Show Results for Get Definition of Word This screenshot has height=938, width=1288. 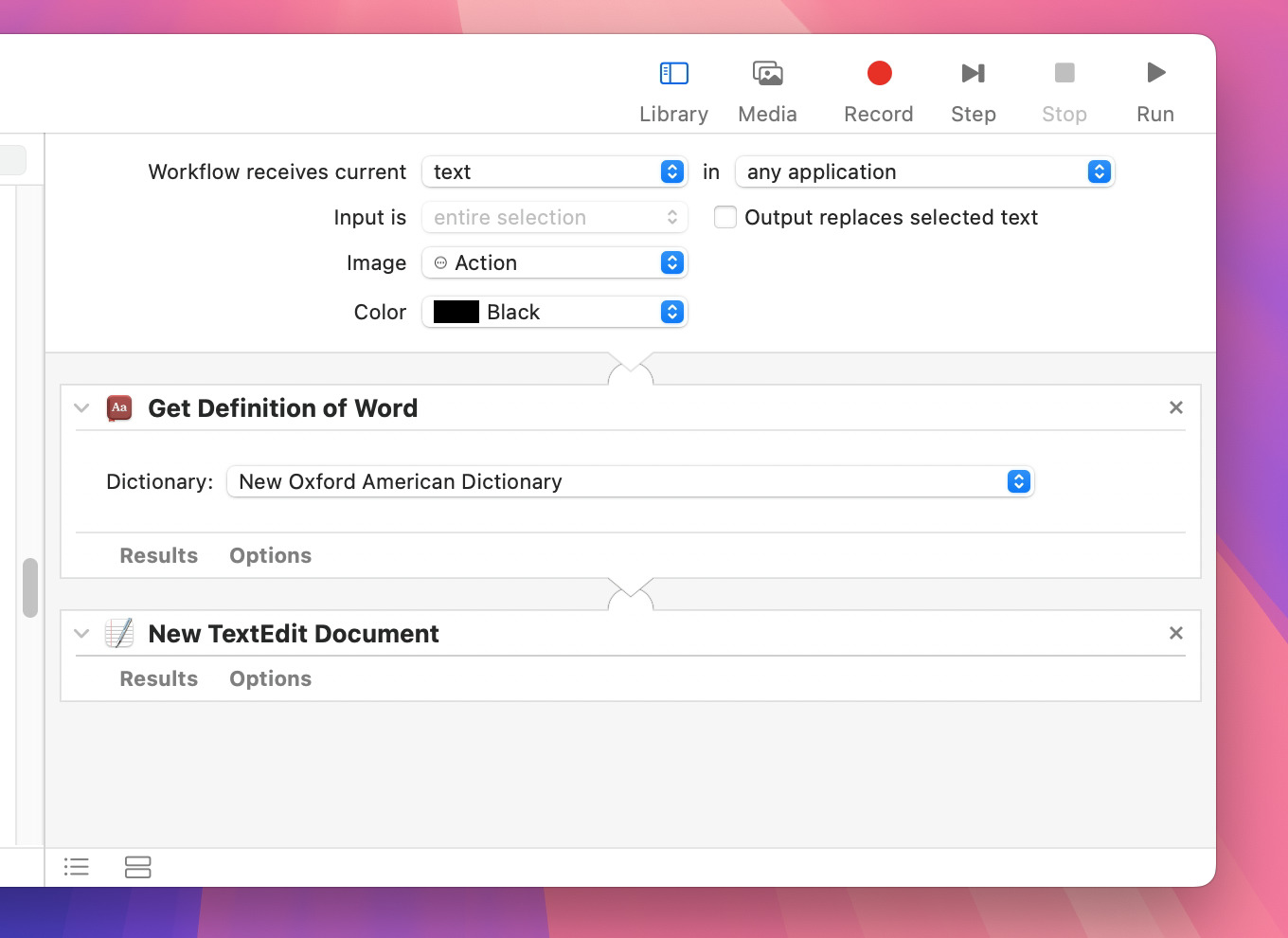coord(159,555)
